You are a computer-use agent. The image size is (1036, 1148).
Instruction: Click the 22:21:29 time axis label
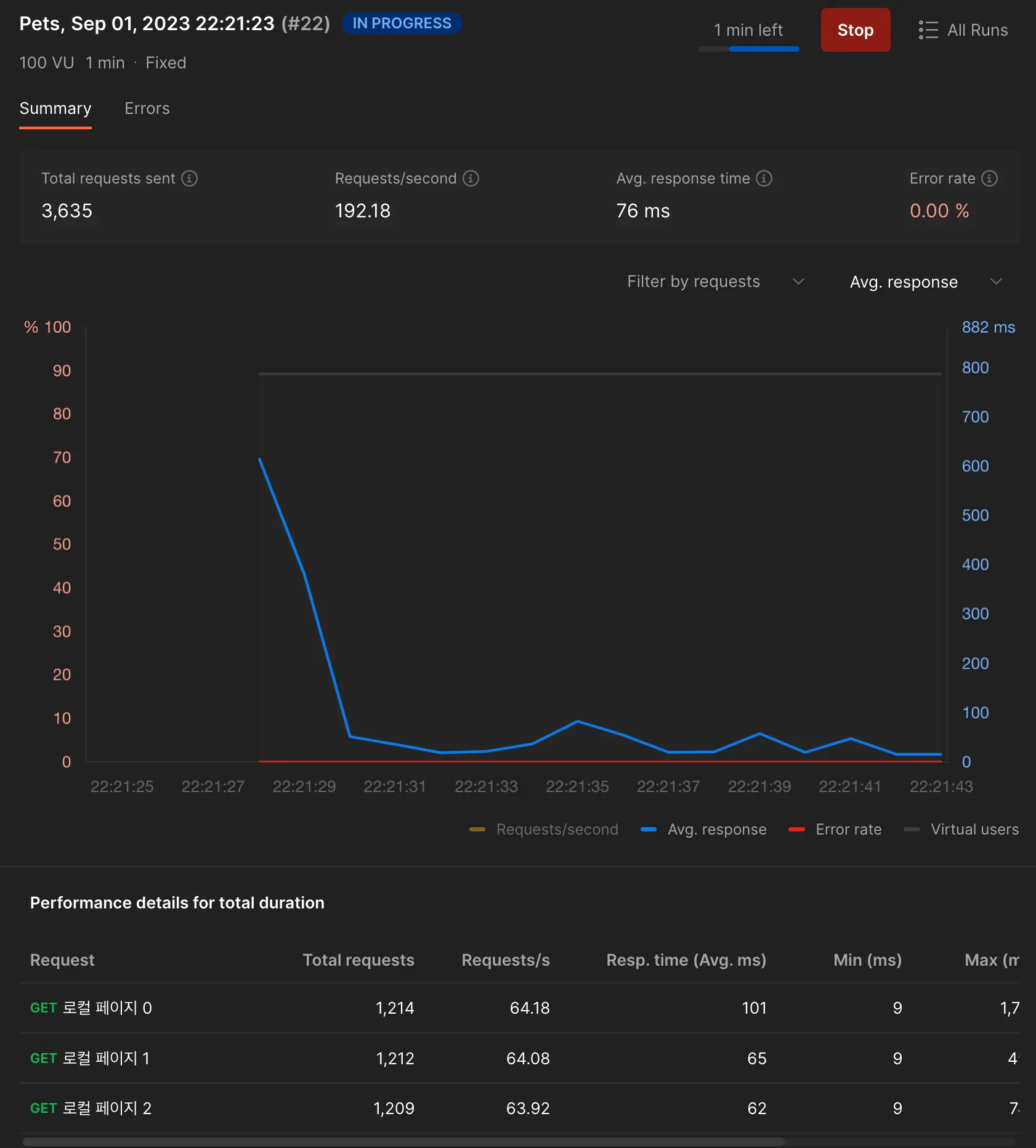[304, 786]
